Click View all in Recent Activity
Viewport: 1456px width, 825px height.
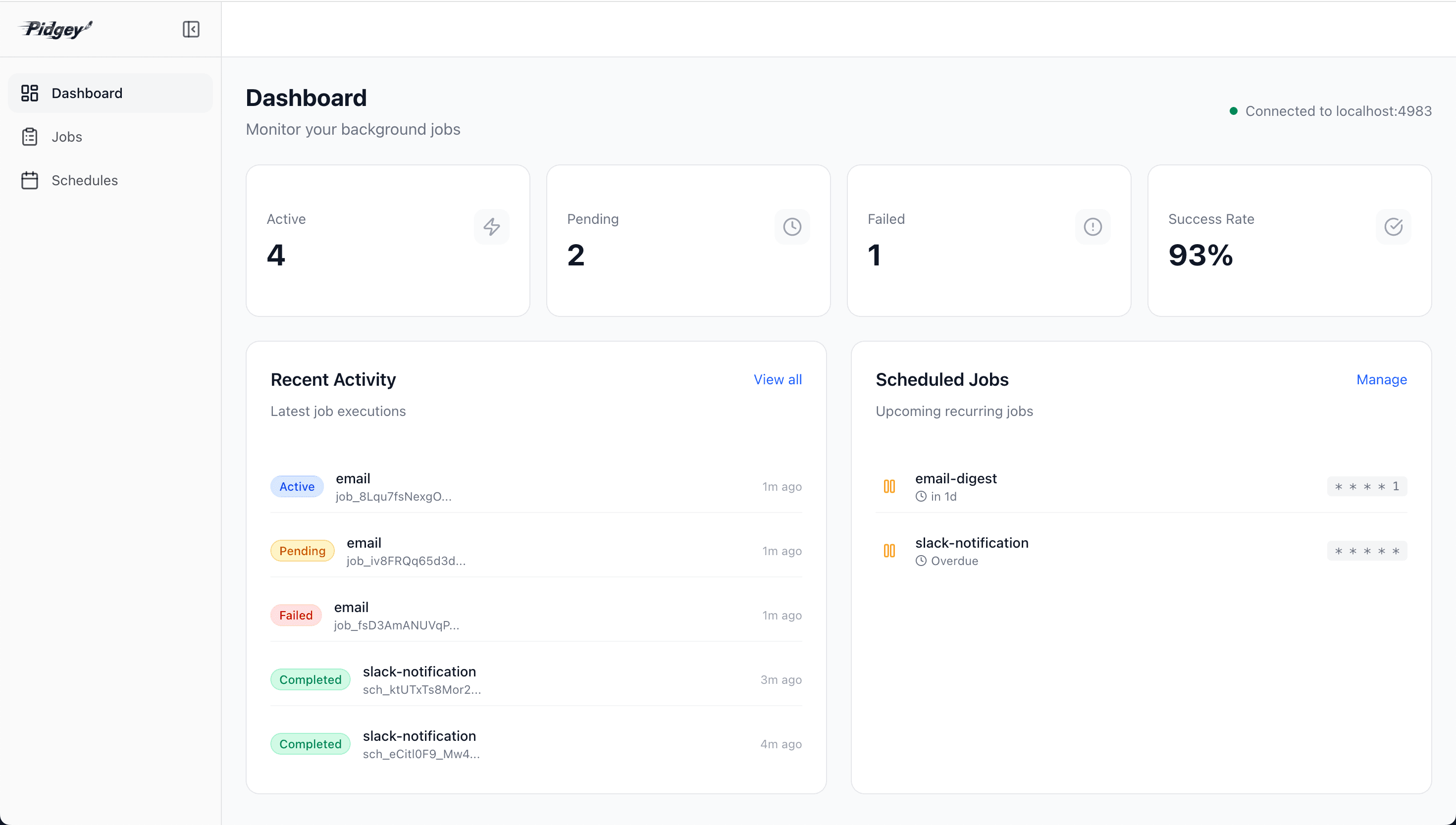pyautogui.click(x=778, y=379)
